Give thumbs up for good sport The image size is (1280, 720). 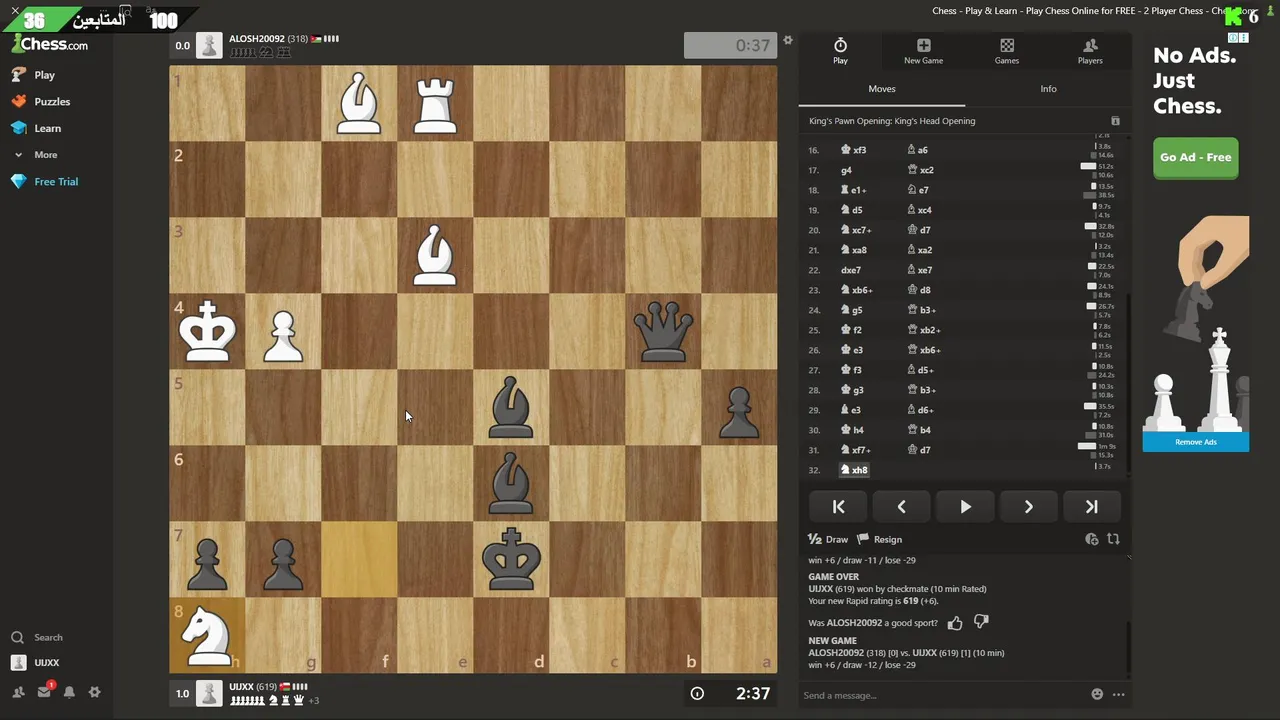pyautogui.click(x=955, y=623)
